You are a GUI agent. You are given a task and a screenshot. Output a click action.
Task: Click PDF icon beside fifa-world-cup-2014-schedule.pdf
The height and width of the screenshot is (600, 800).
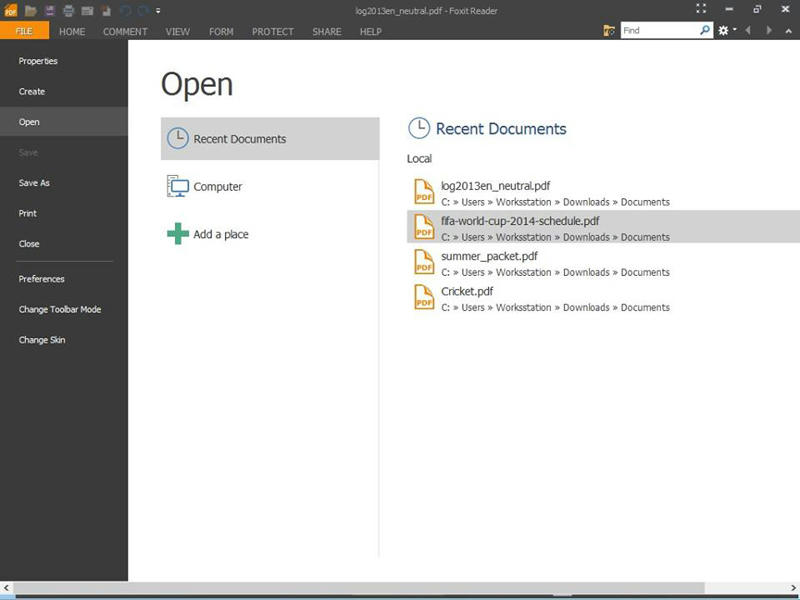pyautogui.click(x=424, y=227)
